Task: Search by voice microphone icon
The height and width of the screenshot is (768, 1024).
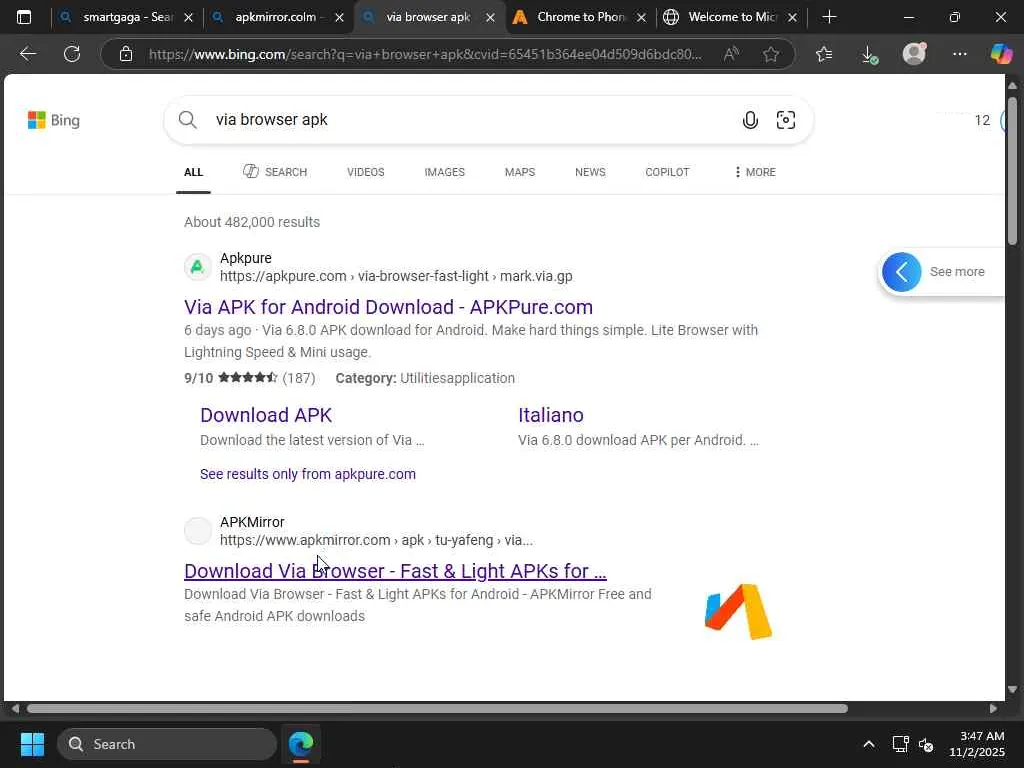Action: (750, 120)
